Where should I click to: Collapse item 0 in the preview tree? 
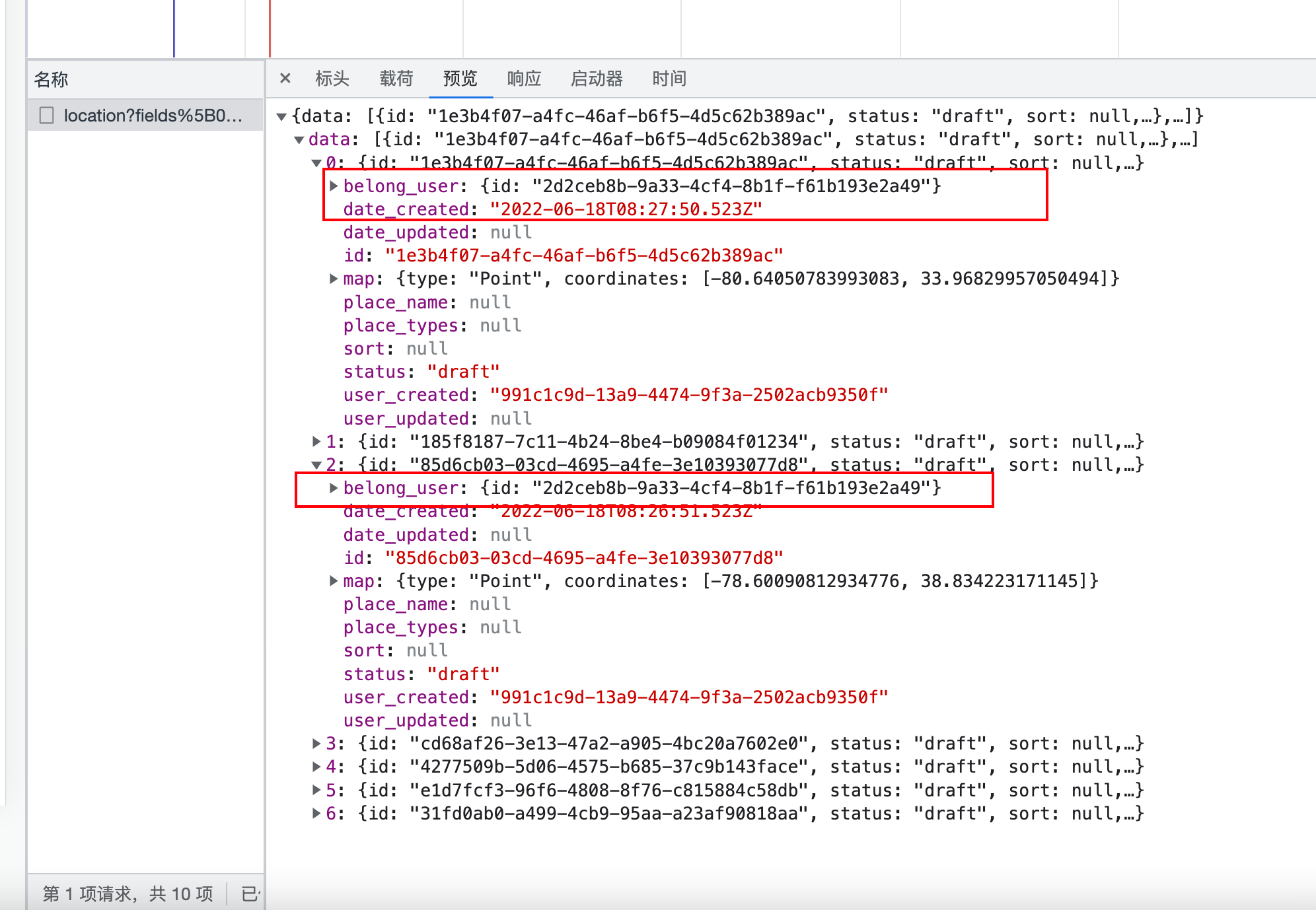pos(316,162)
